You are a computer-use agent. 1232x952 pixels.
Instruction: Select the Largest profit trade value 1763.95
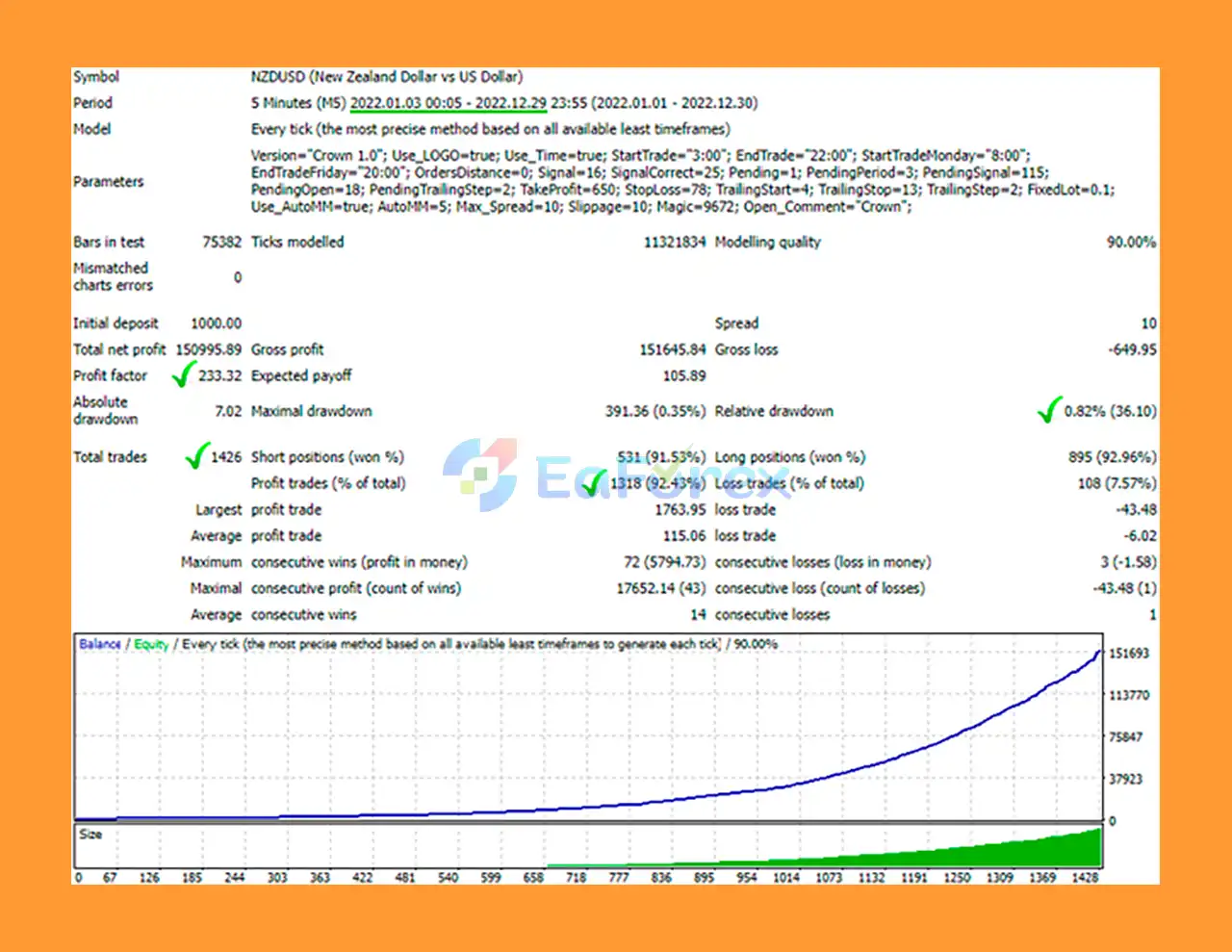click(680, 509)
